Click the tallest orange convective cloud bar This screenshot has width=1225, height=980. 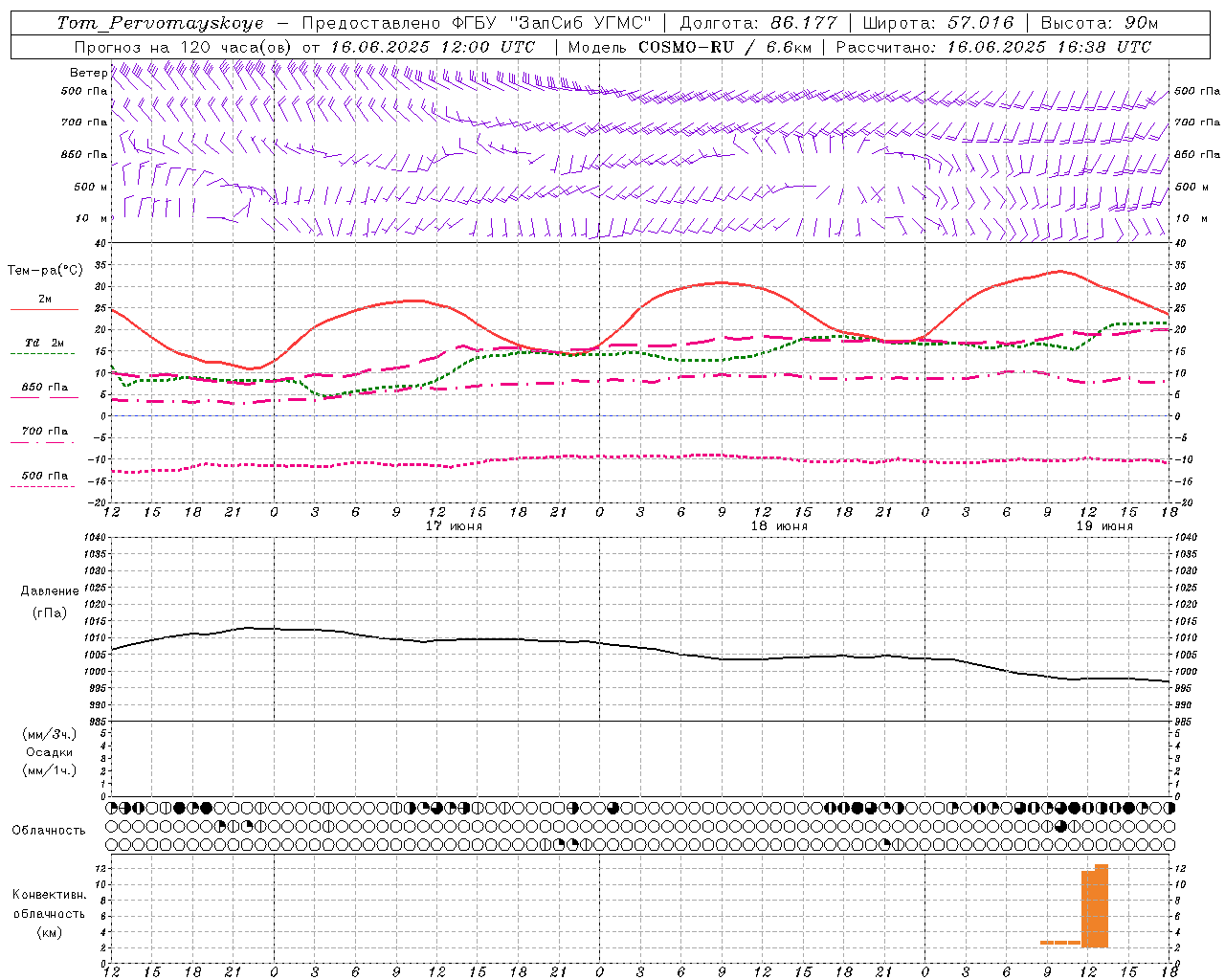click(1101, 905)
